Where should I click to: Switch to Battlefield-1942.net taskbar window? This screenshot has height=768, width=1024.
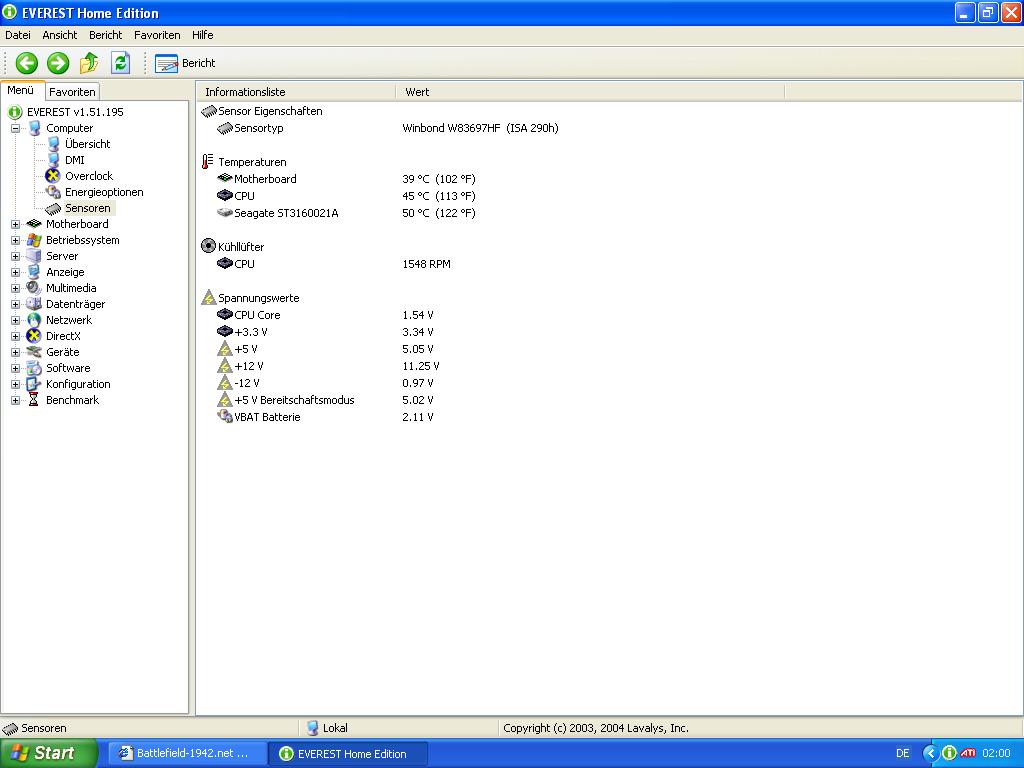click(187, 754)
